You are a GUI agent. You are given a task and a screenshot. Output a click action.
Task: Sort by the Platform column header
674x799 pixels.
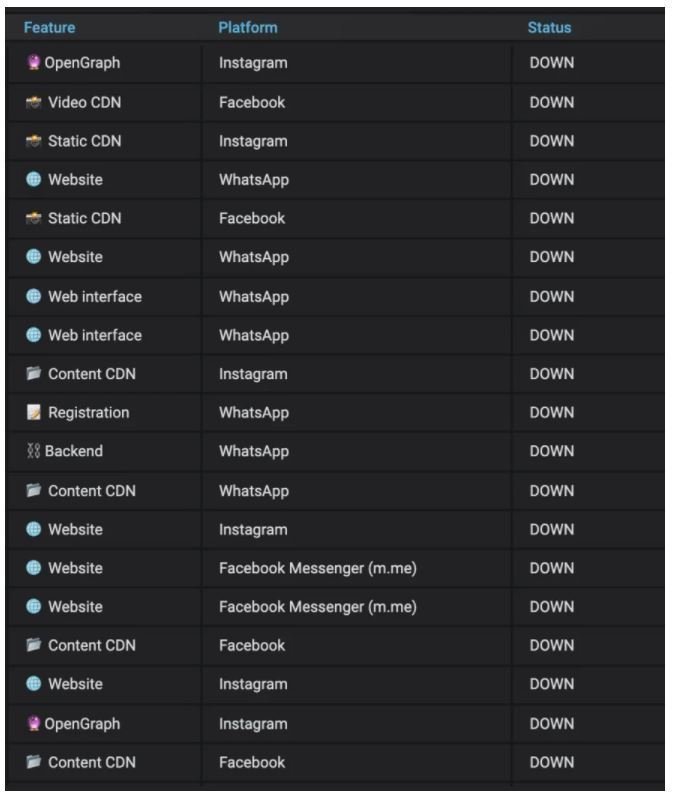point(248,28)
